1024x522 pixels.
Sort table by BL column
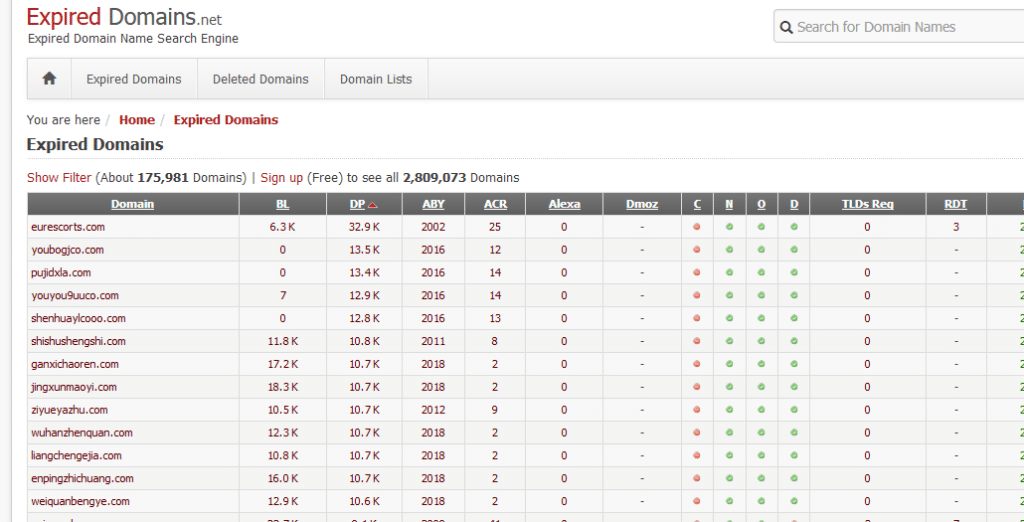point(282,204)
